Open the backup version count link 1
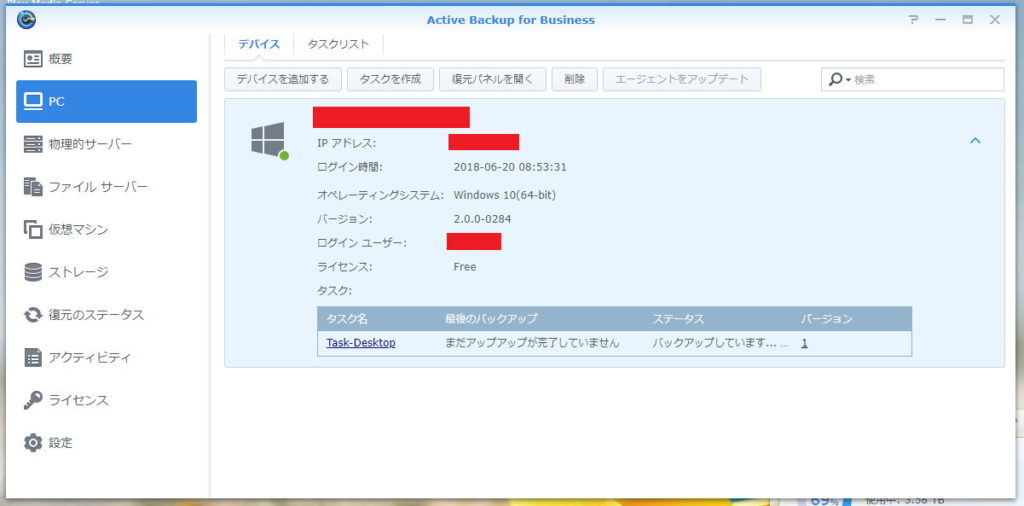The width and height of the screenshot is (1024, 506). coord(805,343)
